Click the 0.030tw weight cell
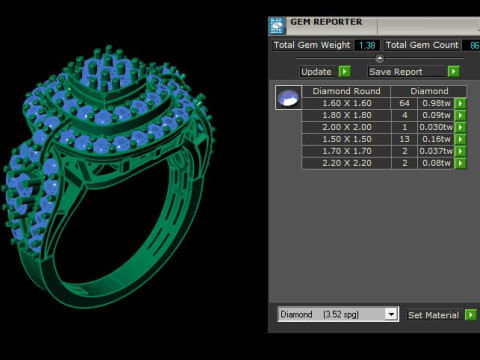This screenshot has width=480, height=360. [x=436, y=127]
